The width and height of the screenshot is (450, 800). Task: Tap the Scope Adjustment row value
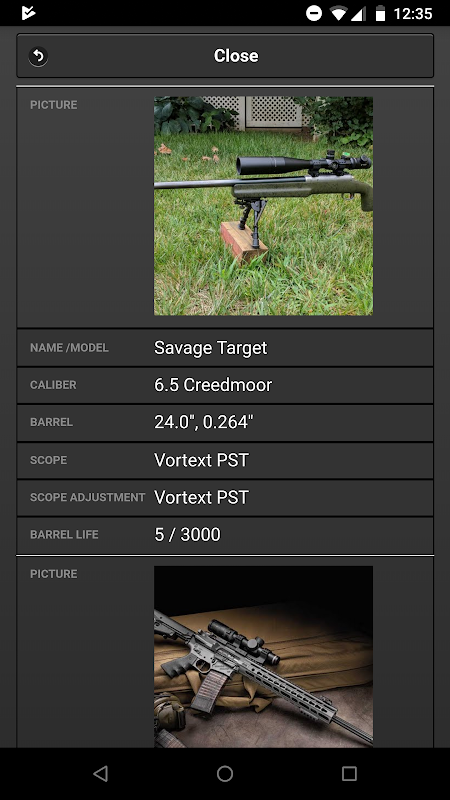coord(201,497)
